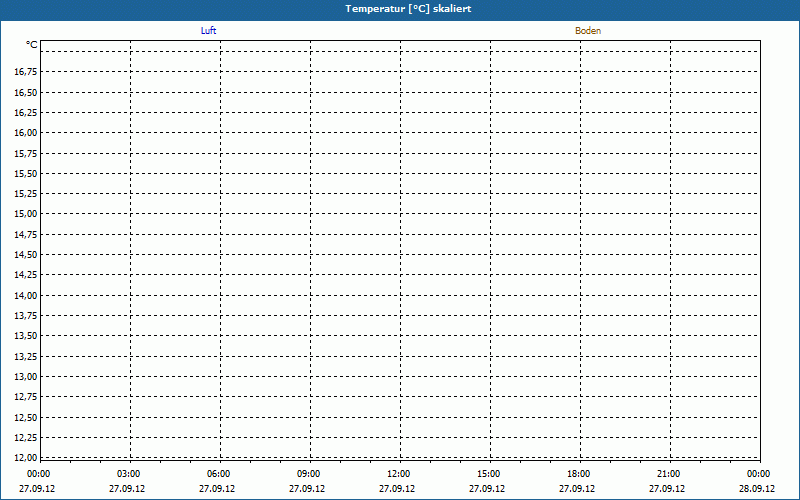The image size is (800, 500).
Task: Select the 13,25 y-axis value
Action: tap(26, 356)
